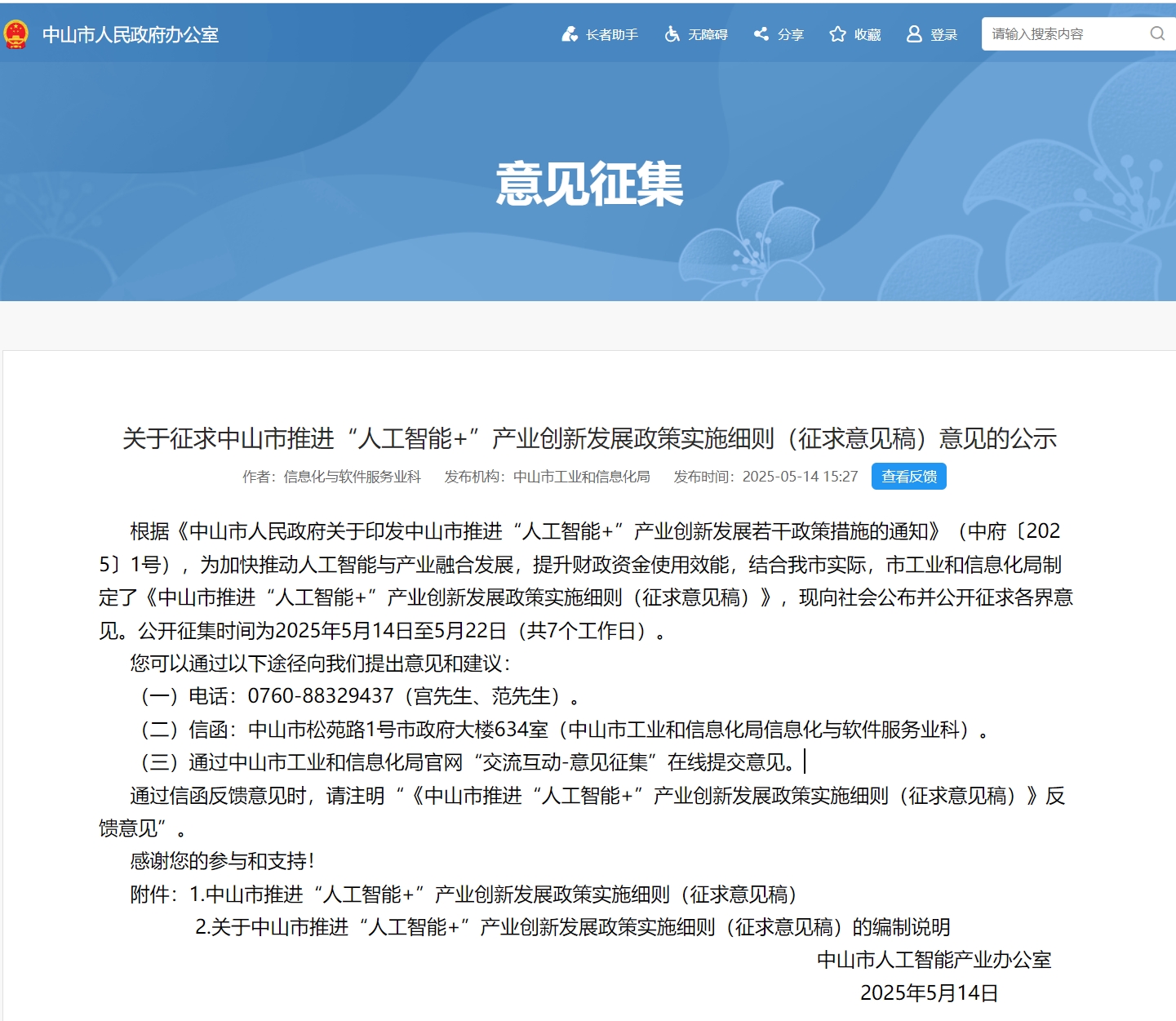
Task: Click the 登录 user profile icon
Action: click(x=914, y=34)
